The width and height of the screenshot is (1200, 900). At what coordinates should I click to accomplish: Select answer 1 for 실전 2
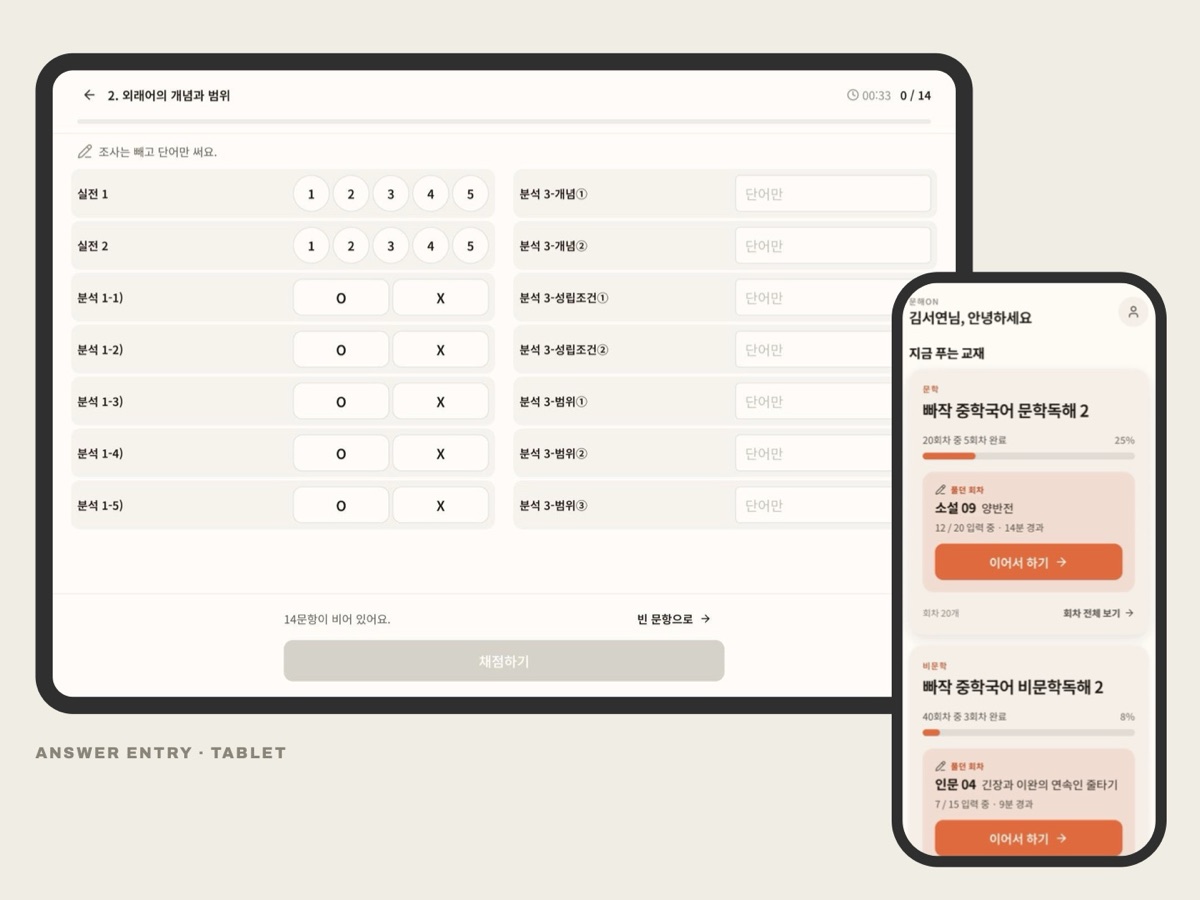click(311, 246)
